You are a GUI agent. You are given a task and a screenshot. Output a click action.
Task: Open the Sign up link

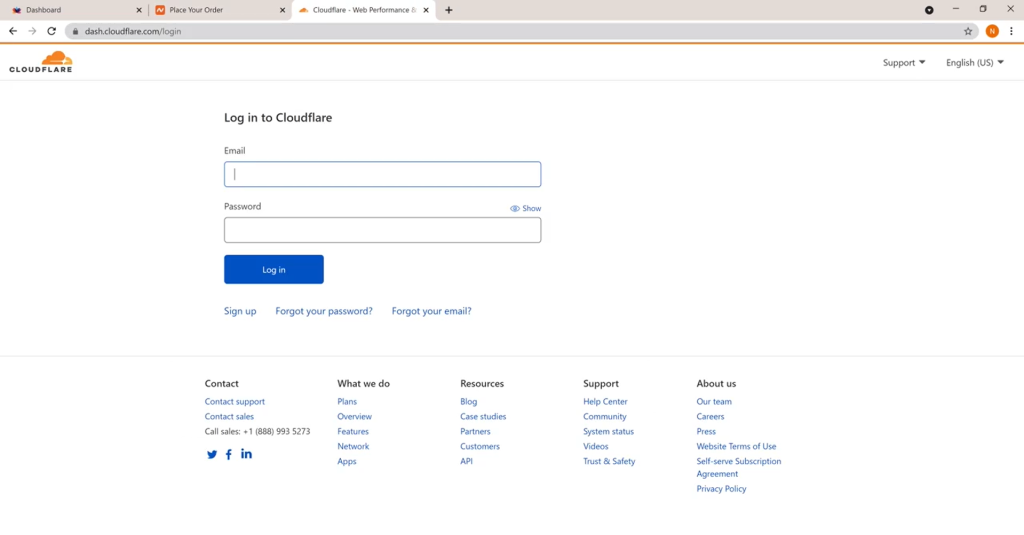[x=240, y=311]
